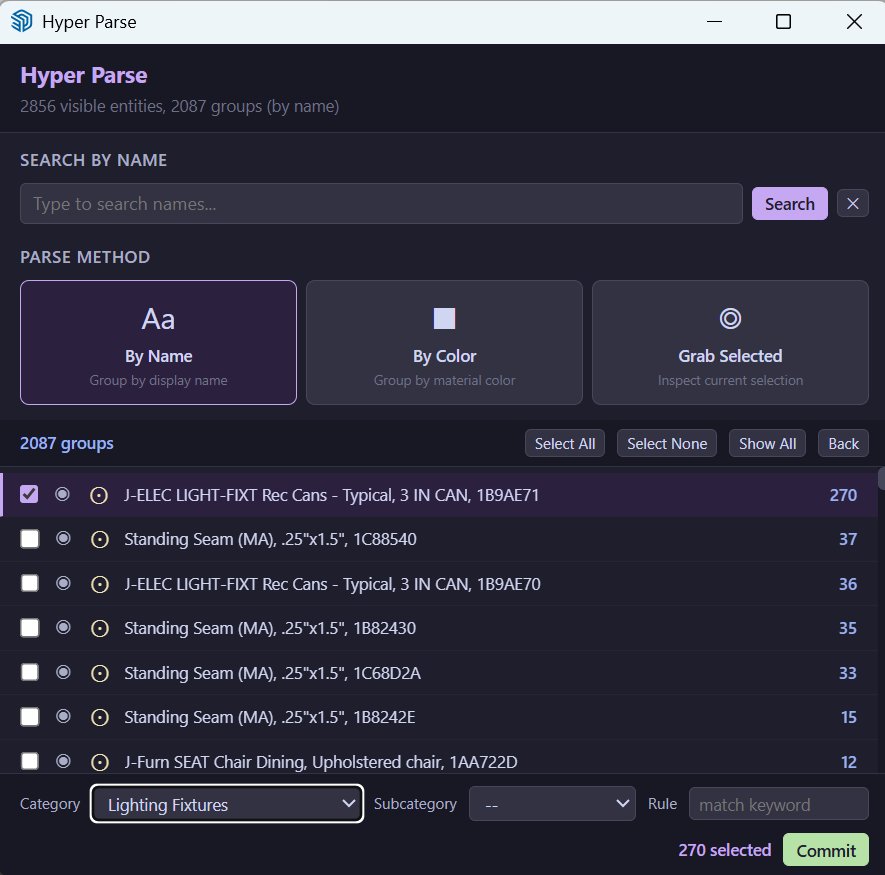Switch to the Grab Selected parse method
This screenshot has height=875, width=885.
(x=730, y=342)
